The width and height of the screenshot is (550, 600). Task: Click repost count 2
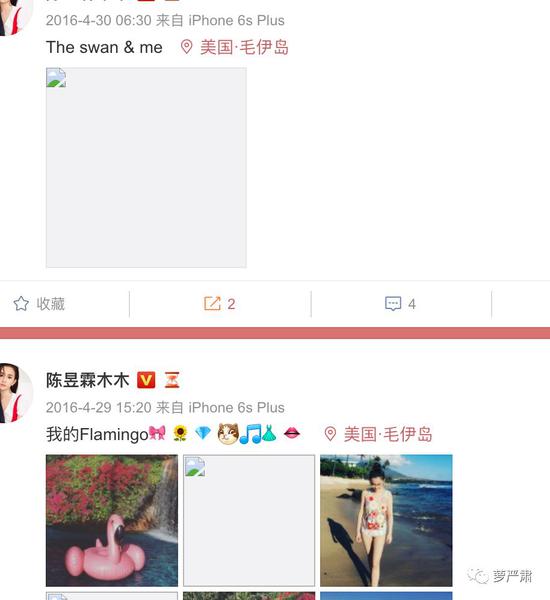(x=231, y=304)
